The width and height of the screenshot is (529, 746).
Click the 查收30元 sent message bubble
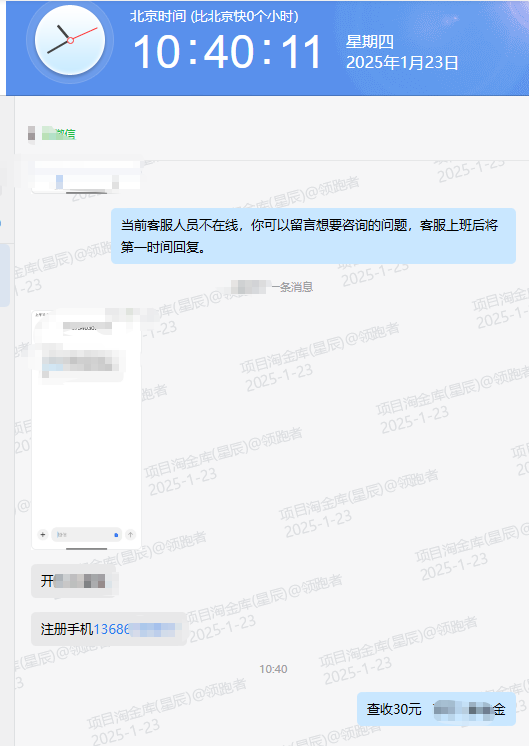click(x=436, y=709)
